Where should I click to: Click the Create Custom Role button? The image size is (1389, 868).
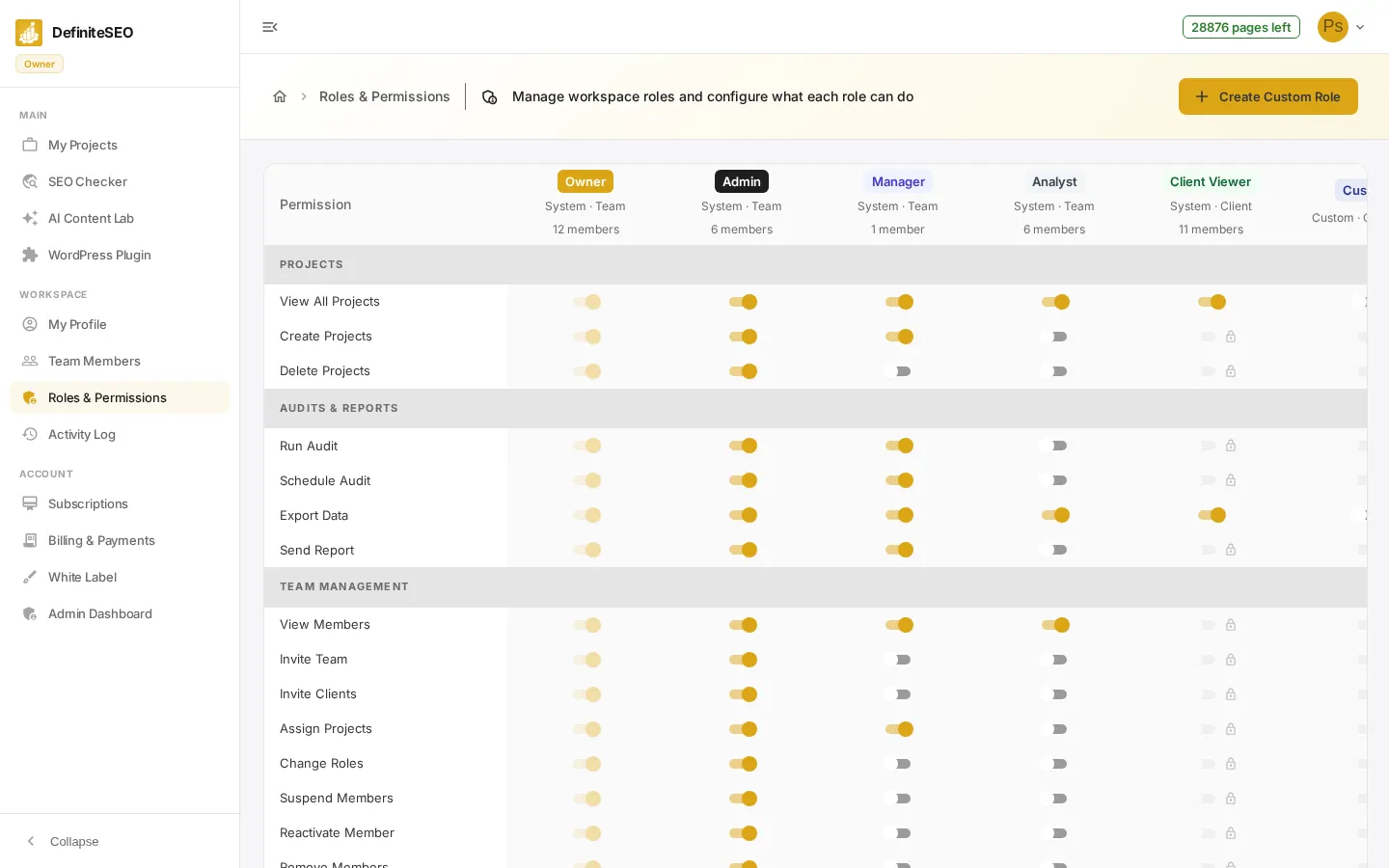click(1267, 96)
